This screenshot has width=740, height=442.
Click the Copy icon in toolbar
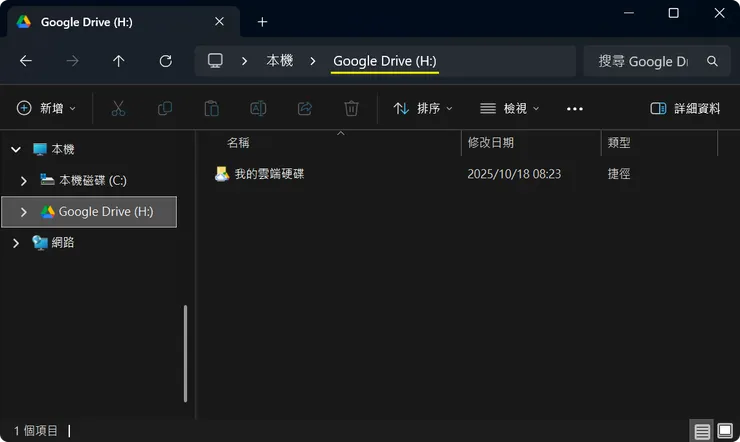click(x=165, y=108)
